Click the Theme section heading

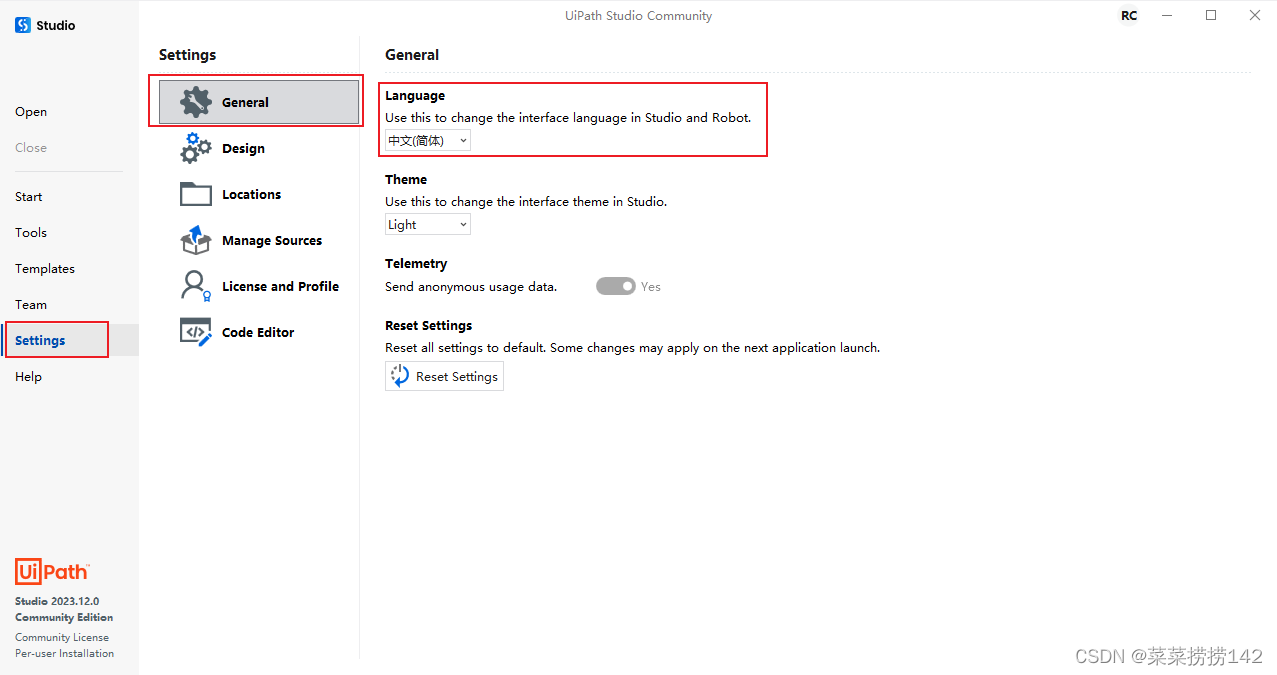[x=406, y=180]
